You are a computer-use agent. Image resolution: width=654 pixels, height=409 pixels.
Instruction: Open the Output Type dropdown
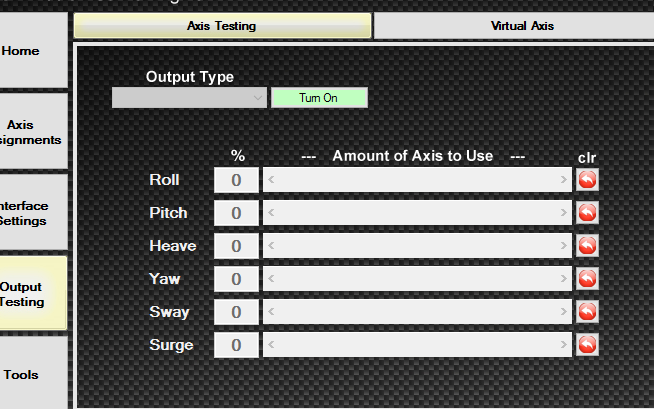pyautogui.click(x=190, y=98)
